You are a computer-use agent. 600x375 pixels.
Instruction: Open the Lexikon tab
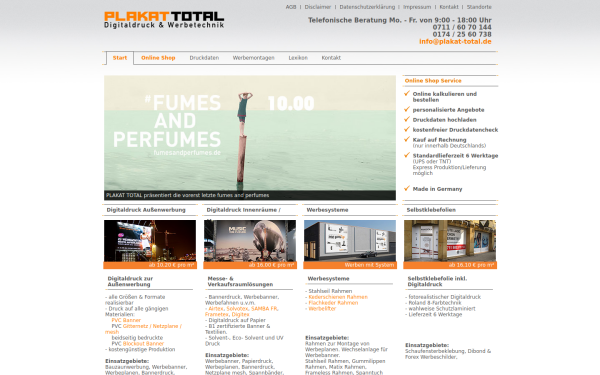click(298, 58)
